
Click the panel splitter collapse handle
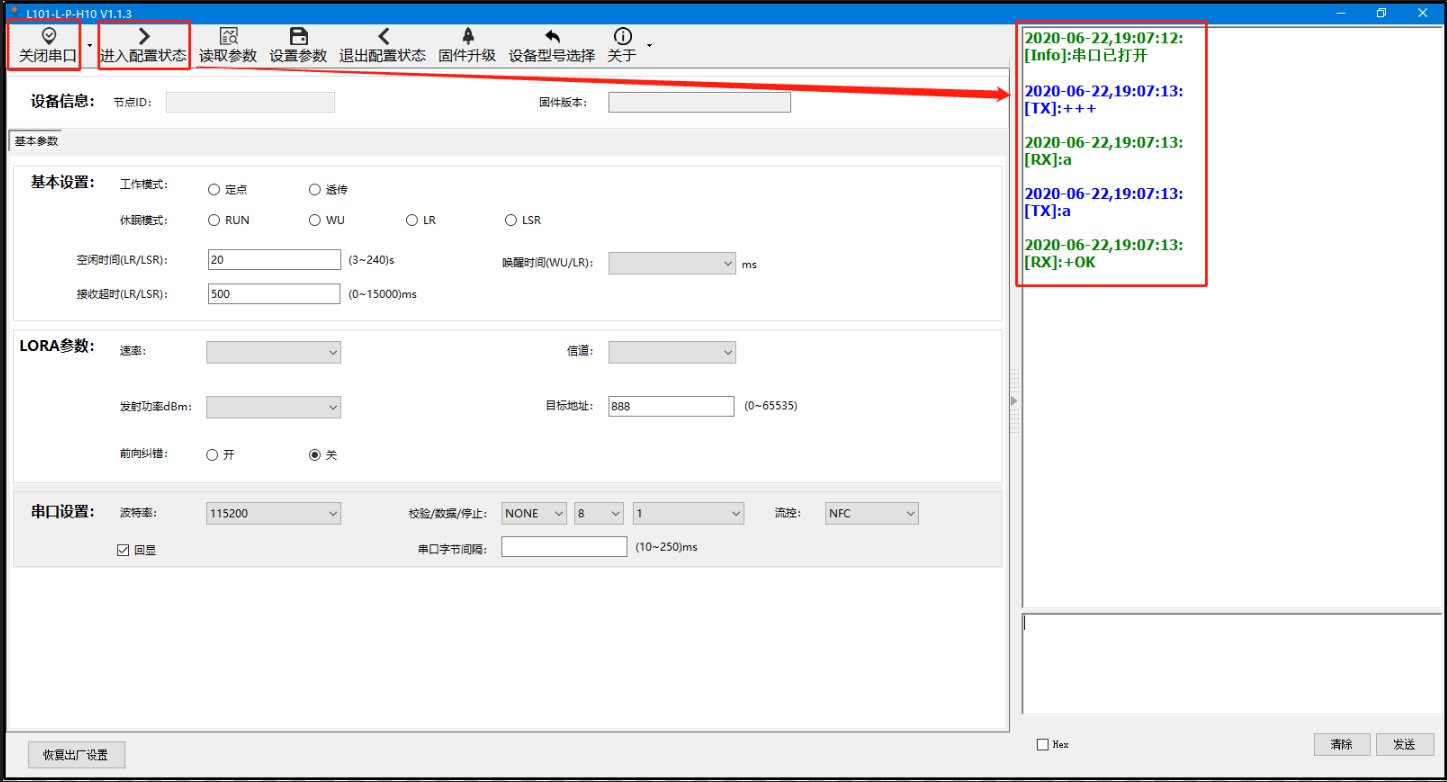click(1014, 401)
